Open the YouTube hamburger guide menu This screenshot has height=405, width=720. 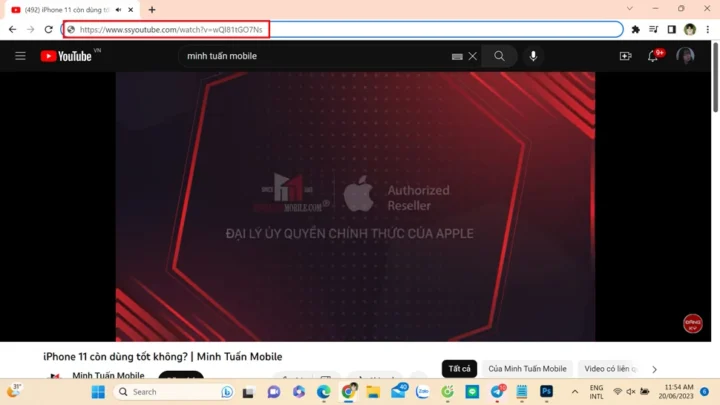[x=20, y=56]
